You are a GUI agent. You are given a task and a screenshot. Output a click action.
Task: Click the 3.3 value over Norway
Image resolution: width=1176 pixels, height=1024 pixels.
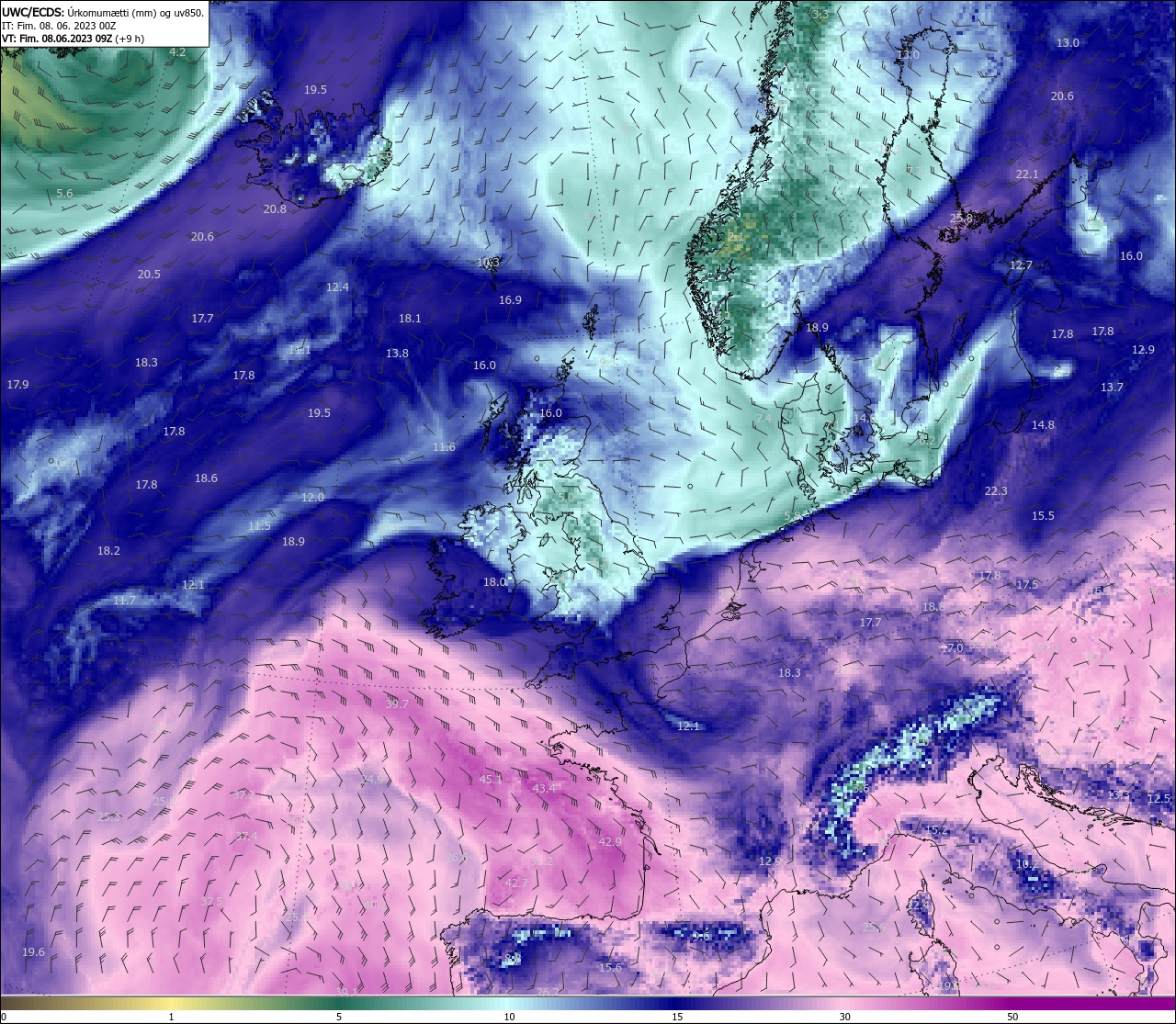tap(820, 14)
